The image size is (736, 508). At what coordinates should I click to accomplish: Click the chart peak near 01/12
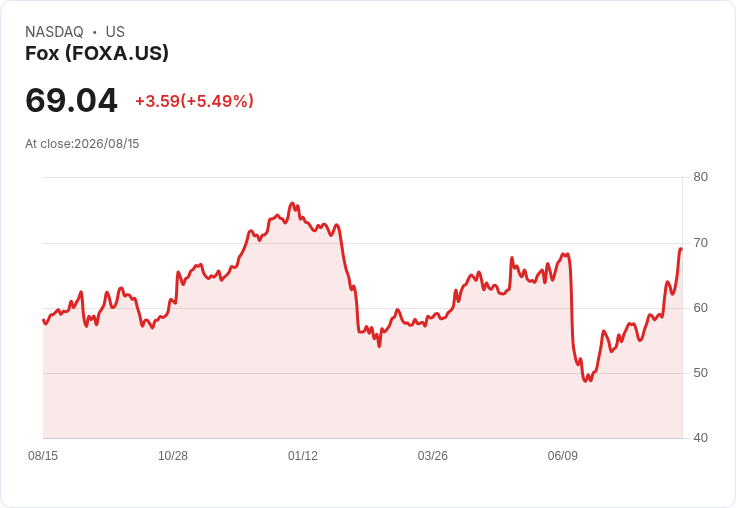pos(292,204)
